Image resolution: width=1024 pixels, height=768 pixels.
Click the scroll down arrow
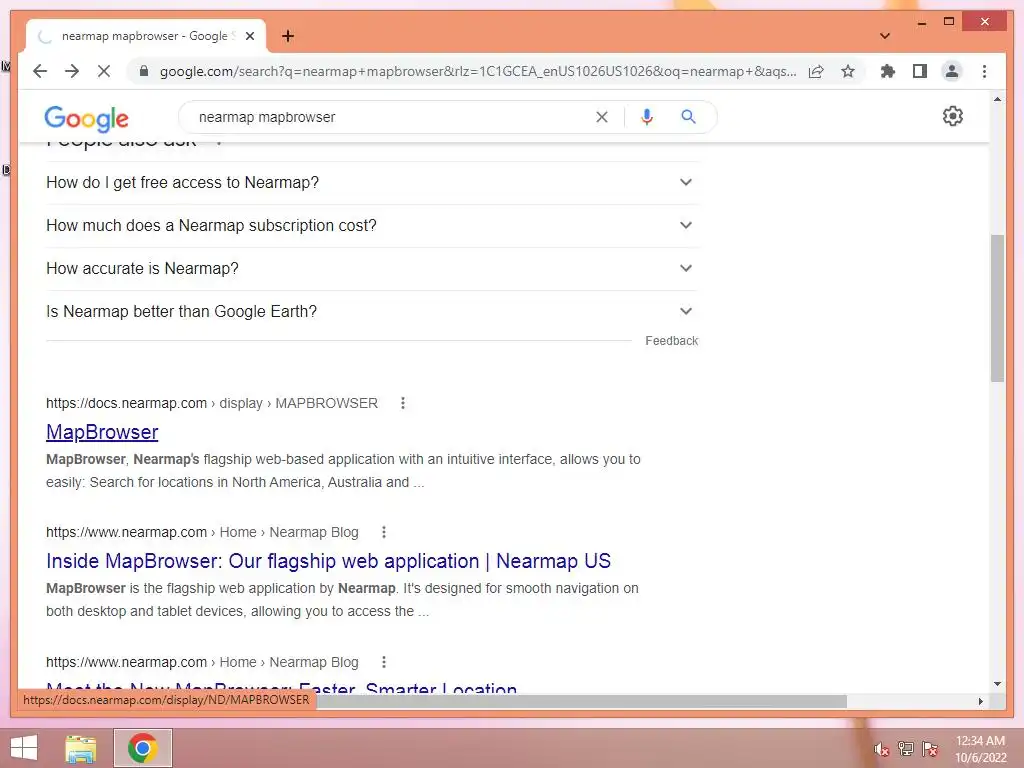pyautogui.click(x=997, y=684)
